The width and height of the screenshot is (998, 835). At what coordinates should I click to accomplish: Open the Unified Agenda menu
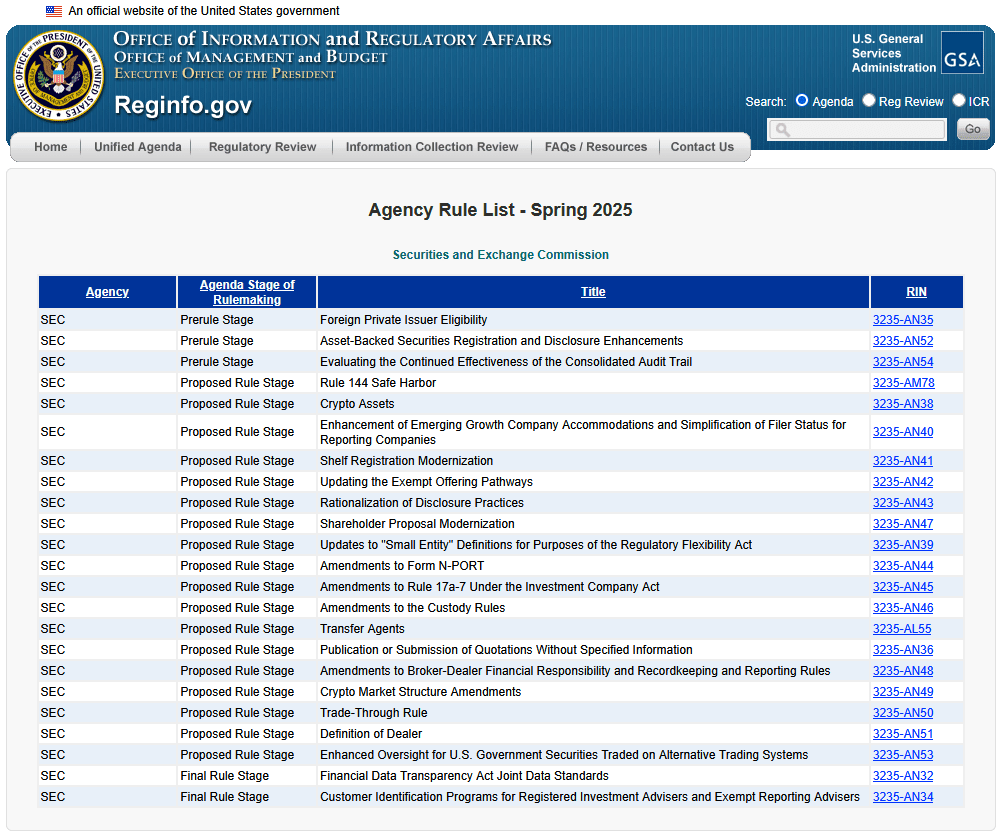(x=137, y=147)
